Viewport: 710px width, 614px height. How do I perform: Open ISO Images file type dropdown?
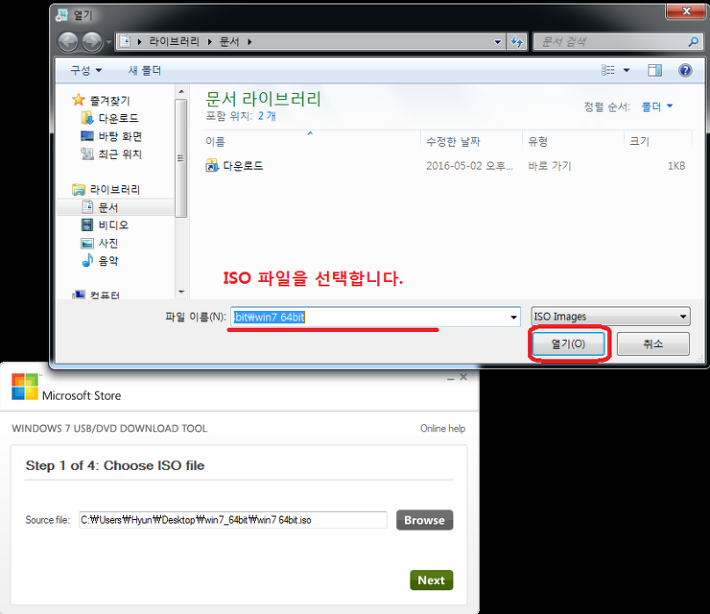(x=610, y=317)
